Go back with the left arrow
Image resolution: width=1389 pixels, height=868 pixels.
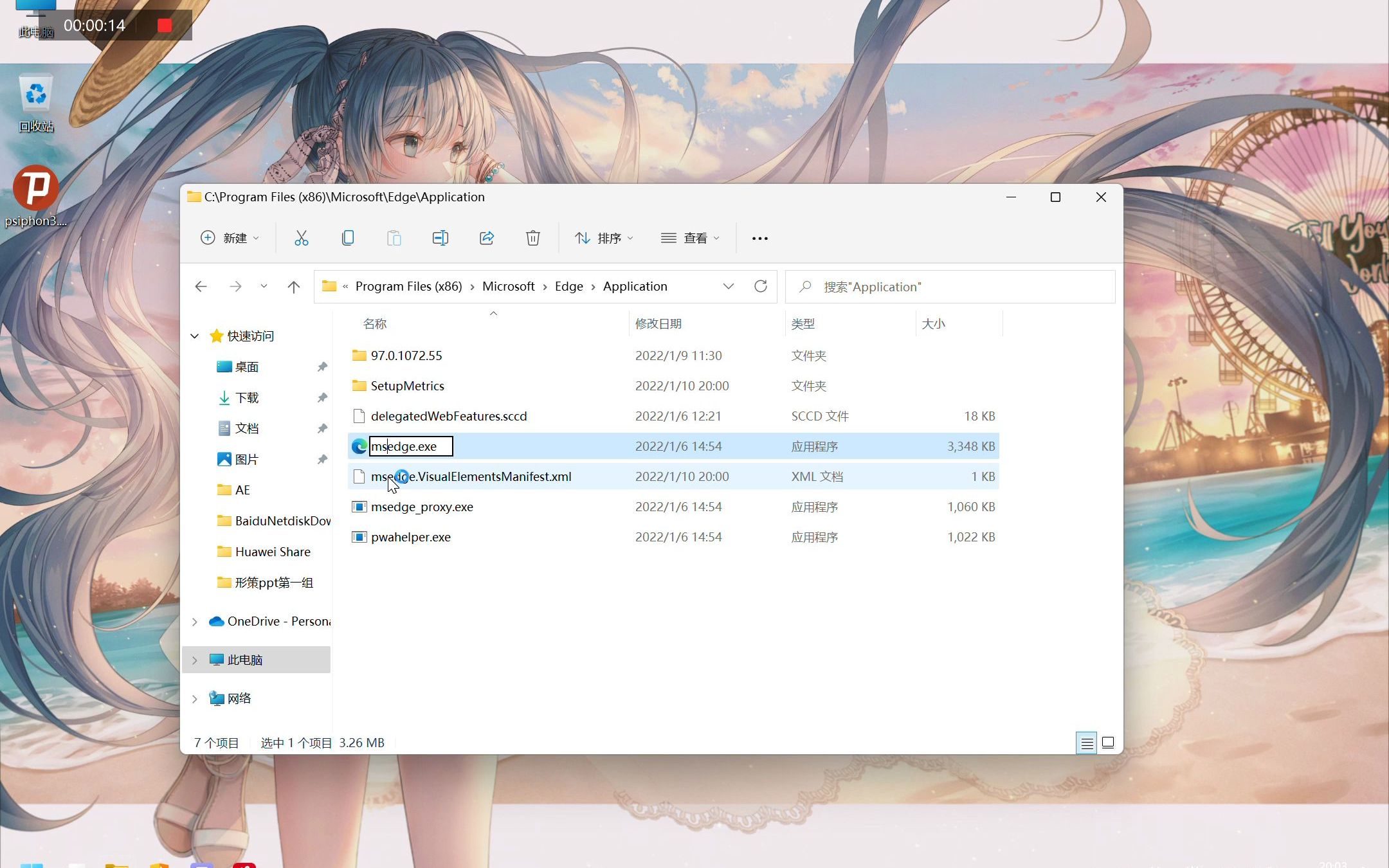201,287
